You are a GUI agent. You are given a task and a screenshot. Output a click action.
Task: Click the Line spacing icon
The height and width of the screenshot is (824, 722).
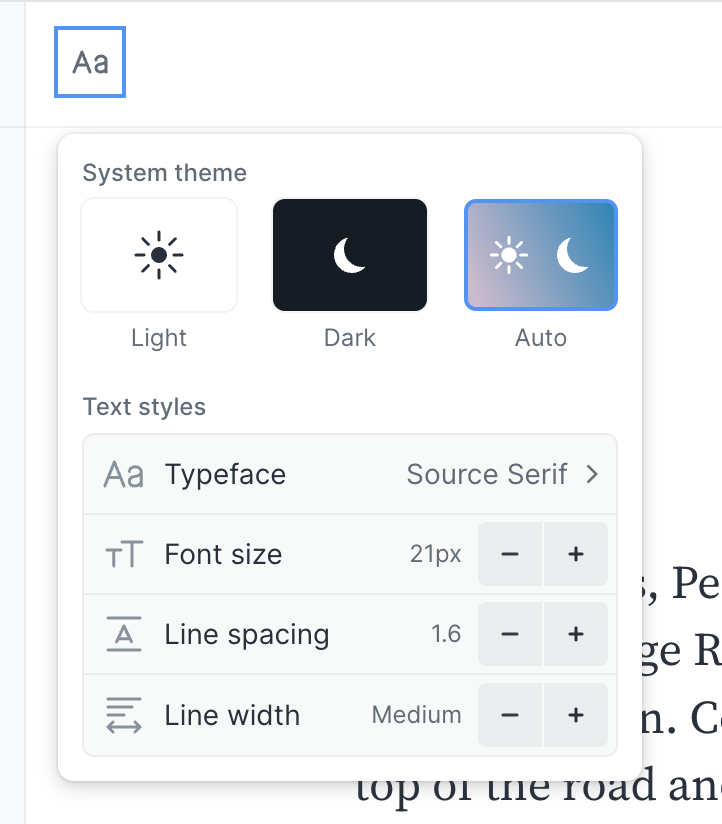coord(124,634)
